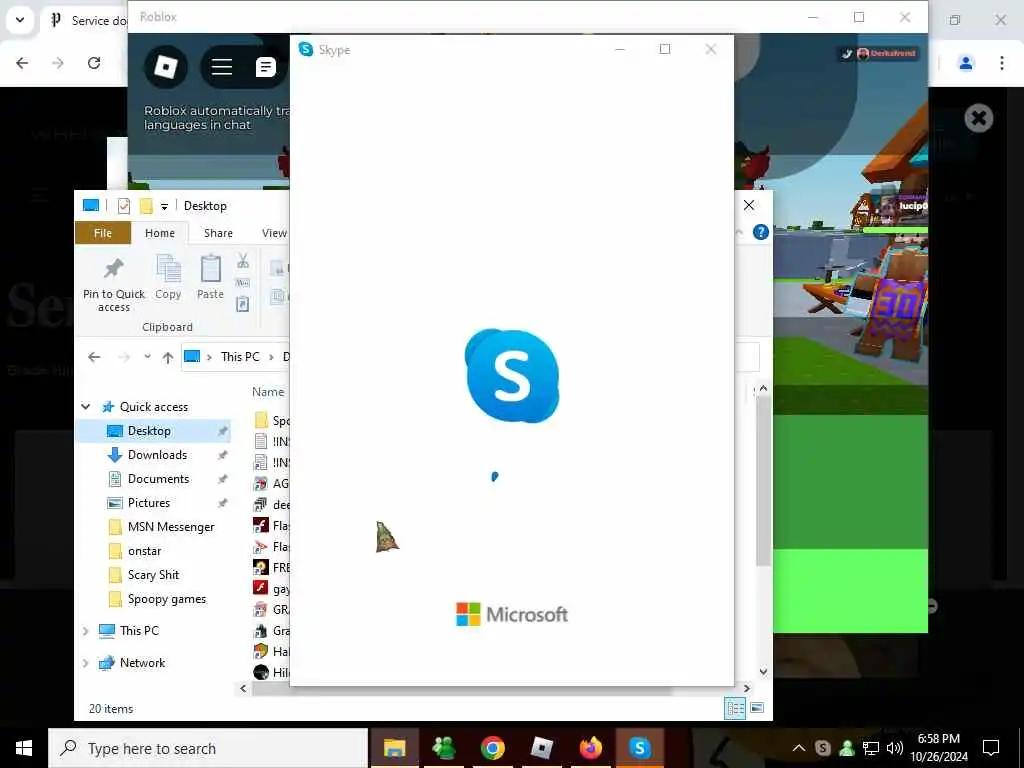The width and height of the screenshot is (1024, 768).
Task: Open File Explorer from the taskbar
Action: [394, 748]
